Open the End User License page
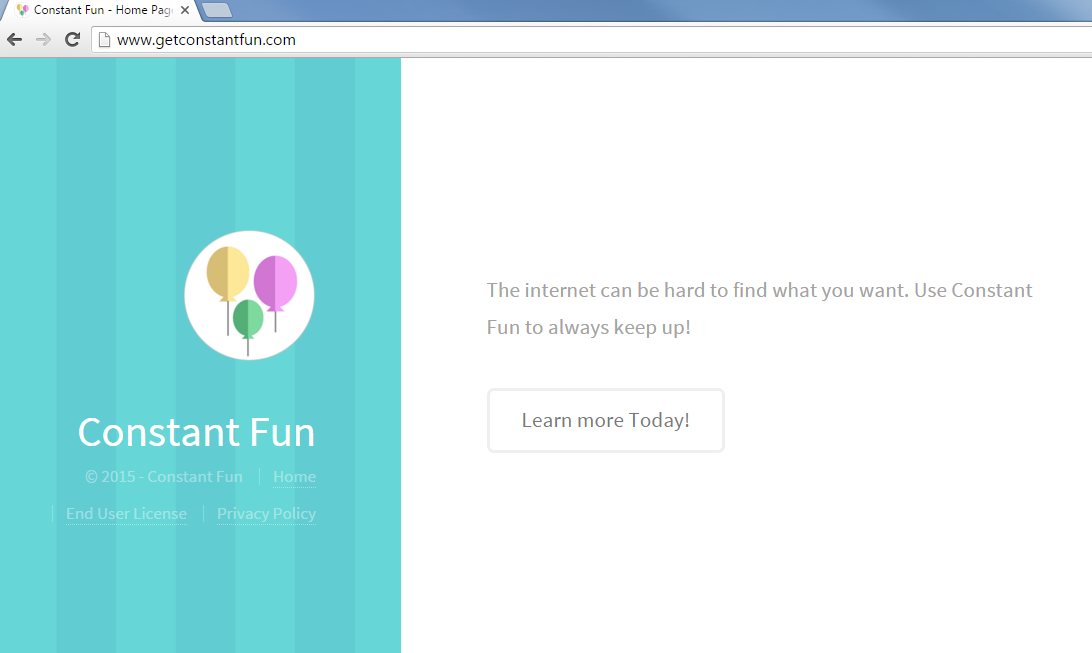Screen dimensions: 1092x653 [126, 513]
